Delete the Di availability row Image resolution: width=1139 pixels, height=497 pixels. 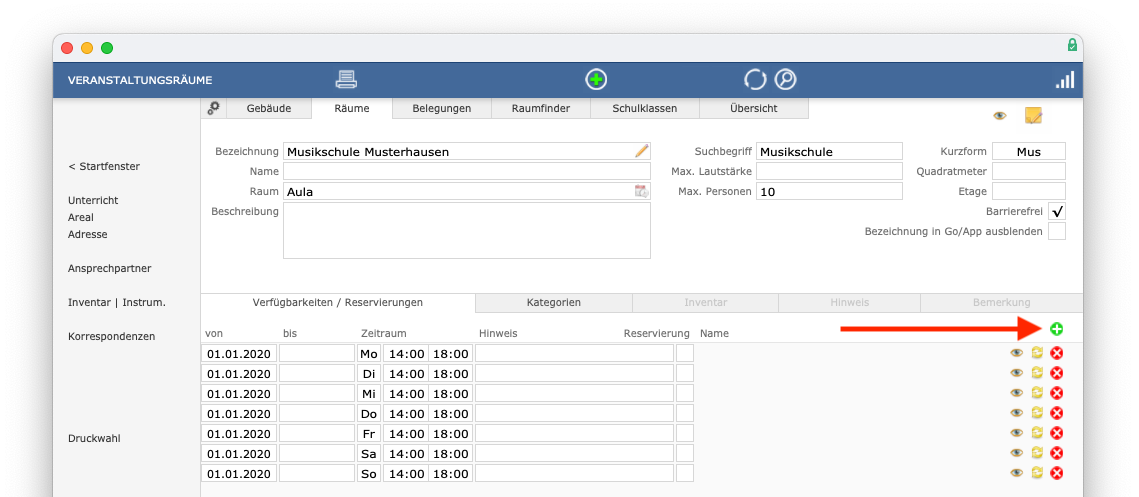click(x=1057, y=373)
